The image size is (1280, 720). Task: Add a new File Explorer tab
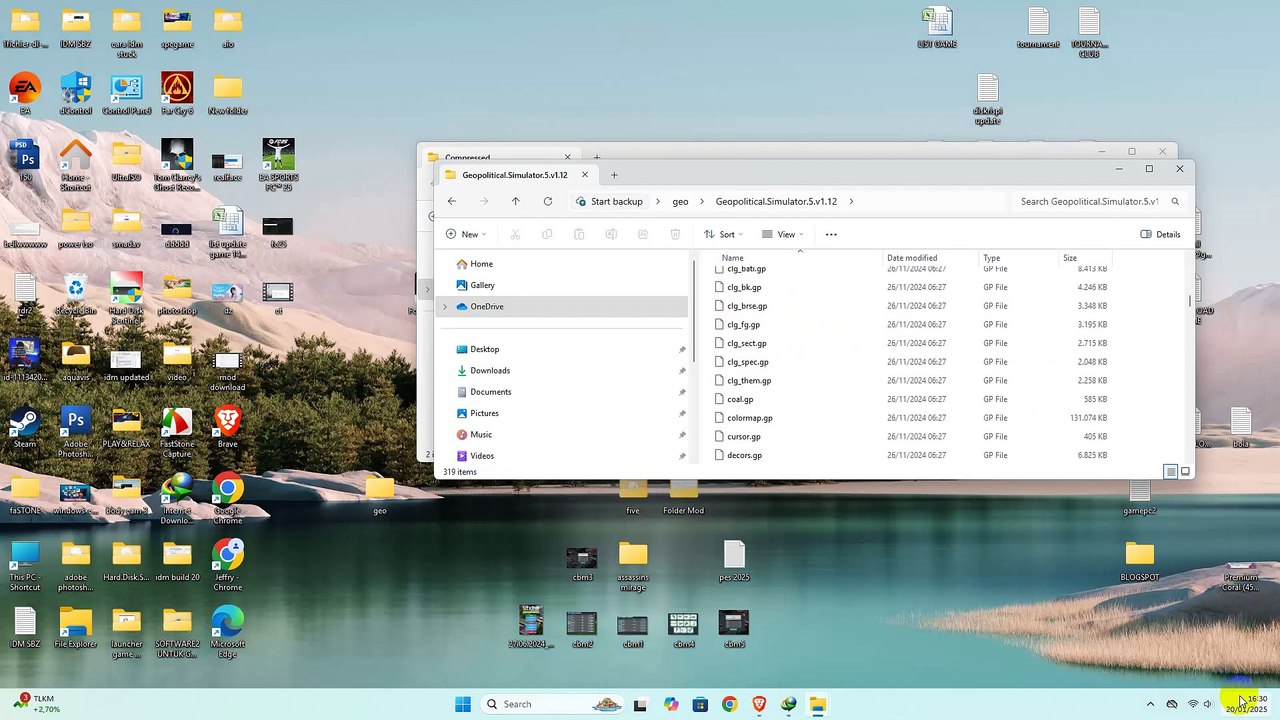click(614, 175)
